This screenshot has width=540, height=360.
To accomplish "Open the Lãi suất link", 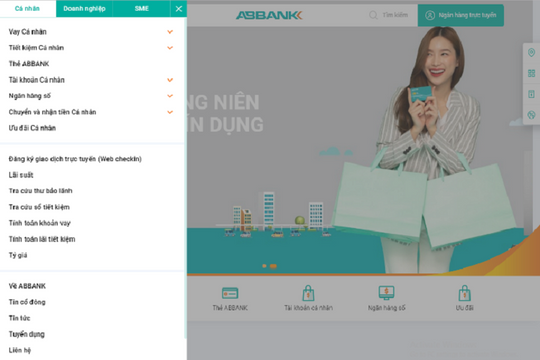I will pos(21,175).
